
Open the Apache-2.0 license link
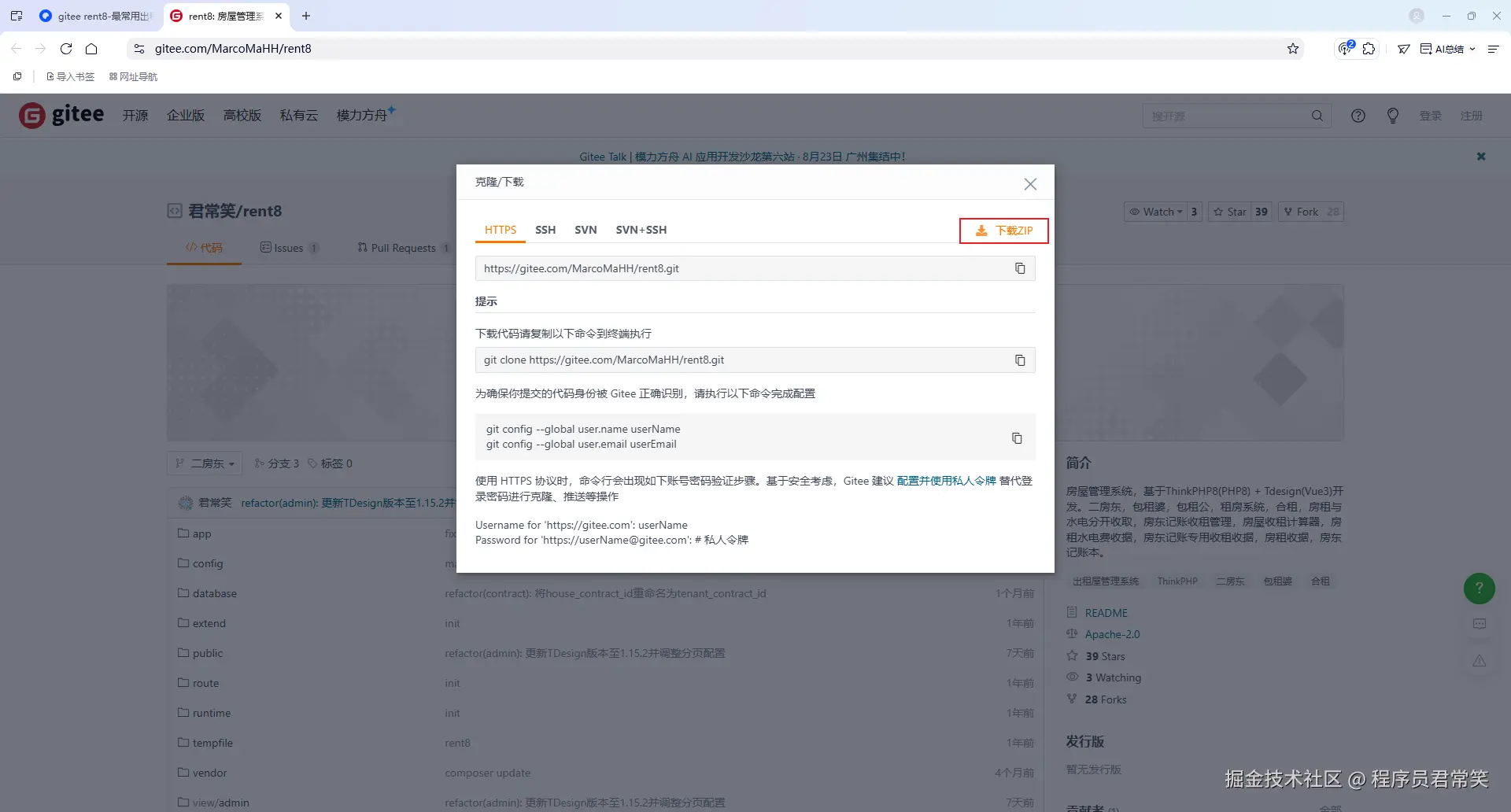[1112, 634]
